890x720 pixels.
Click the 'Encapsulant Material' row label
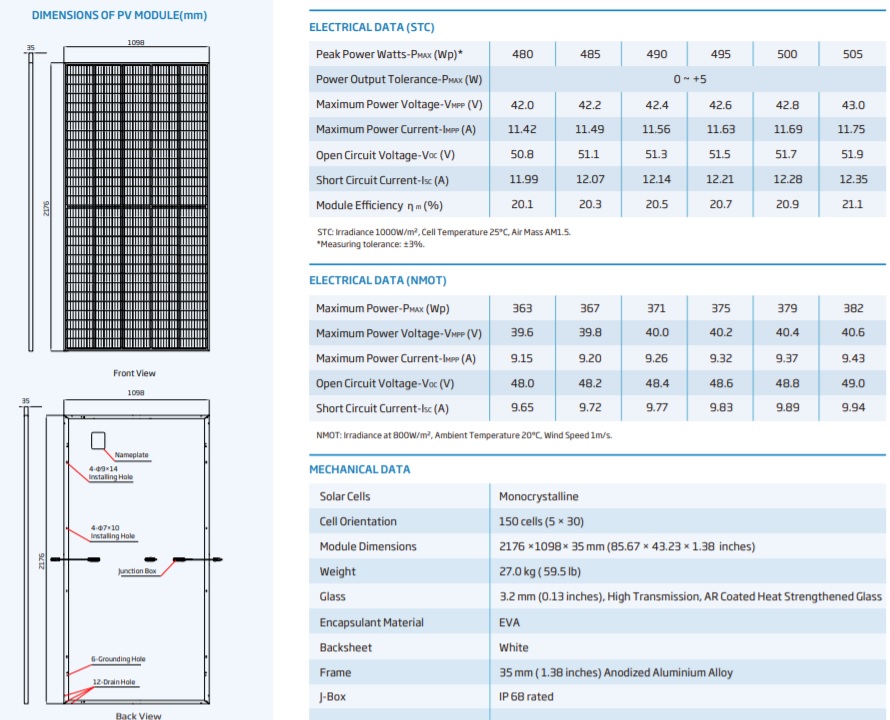tap(372, 622)
